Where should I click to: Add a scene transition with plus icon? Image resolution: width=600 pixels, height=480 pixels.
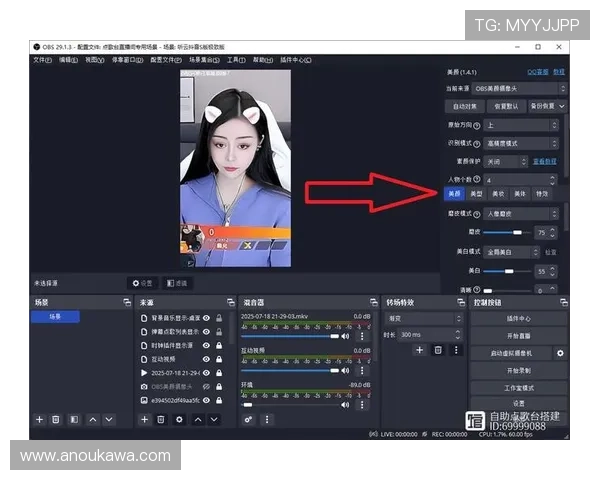[420, 350]
